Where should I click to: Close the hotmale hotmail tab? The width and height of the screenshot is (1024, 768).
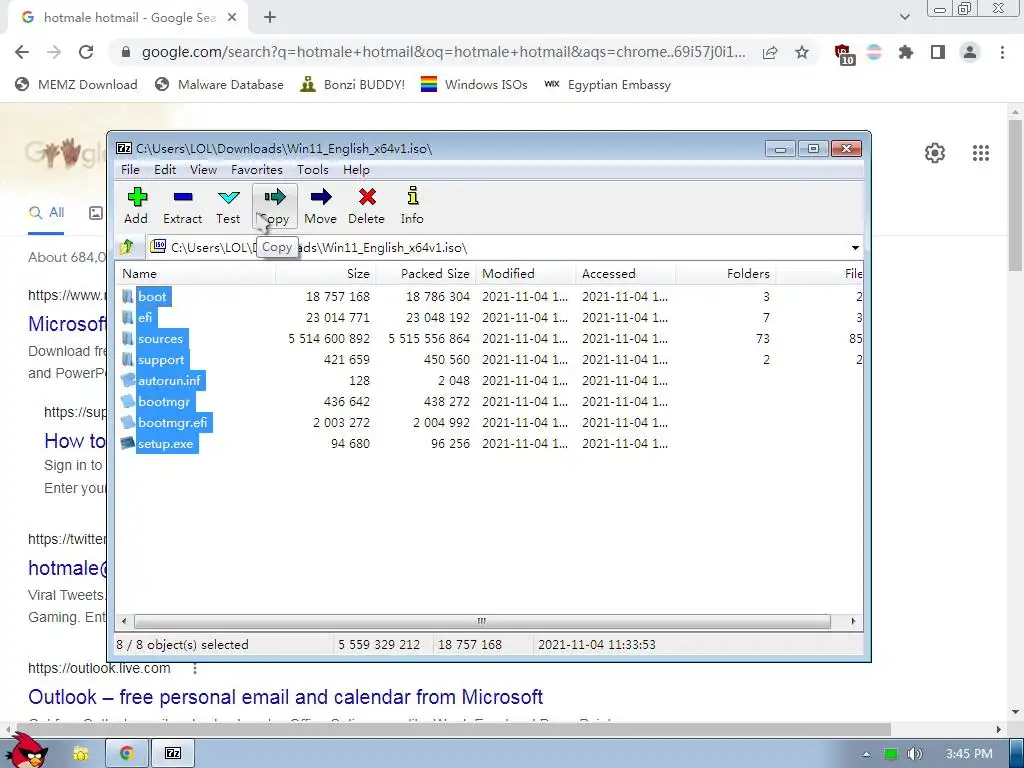pyautogui.click(x=232, y=18)
